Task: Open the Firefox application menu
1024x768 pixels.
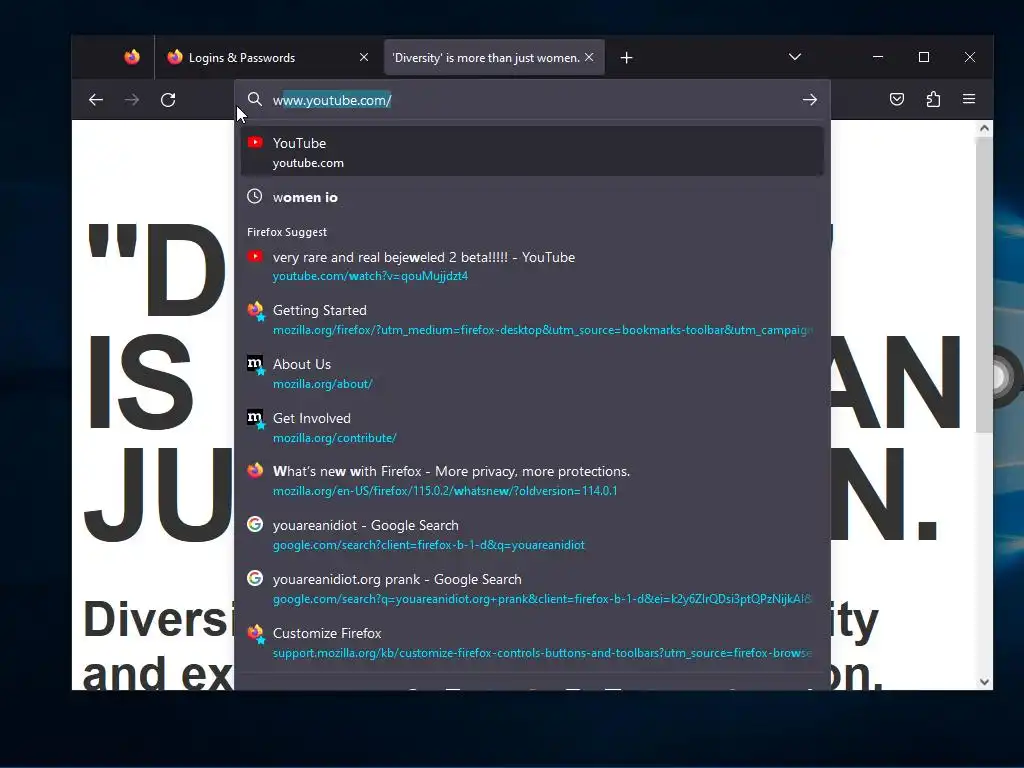Action: 969,99
